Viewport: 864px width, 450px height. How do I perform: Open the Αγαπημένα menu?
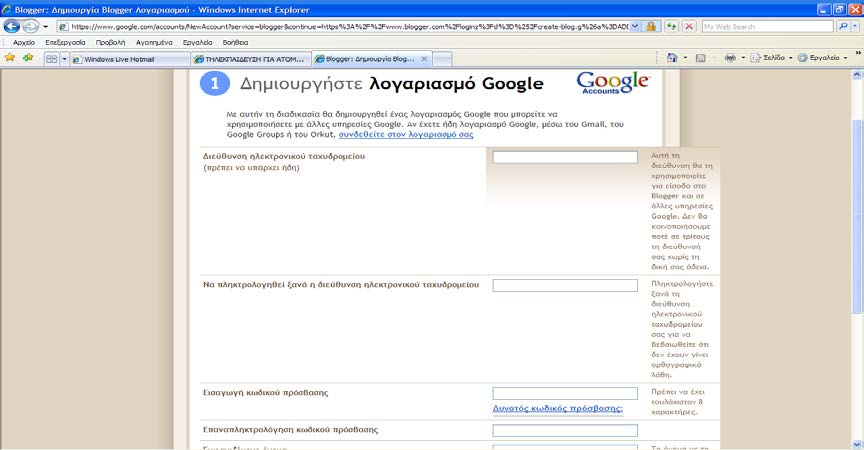(154, 42)
